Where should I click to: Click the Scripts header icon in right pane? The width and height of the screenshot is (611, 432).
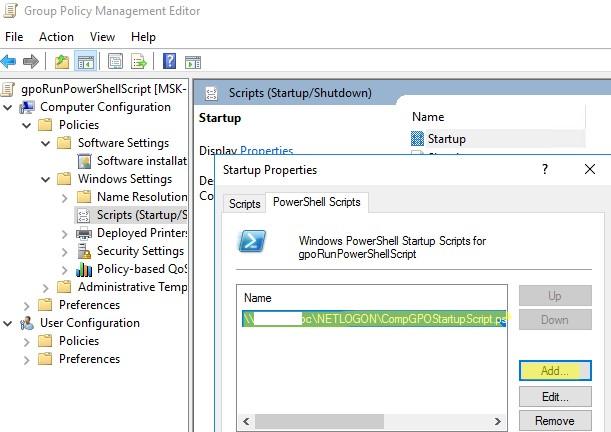click(211, 93)
